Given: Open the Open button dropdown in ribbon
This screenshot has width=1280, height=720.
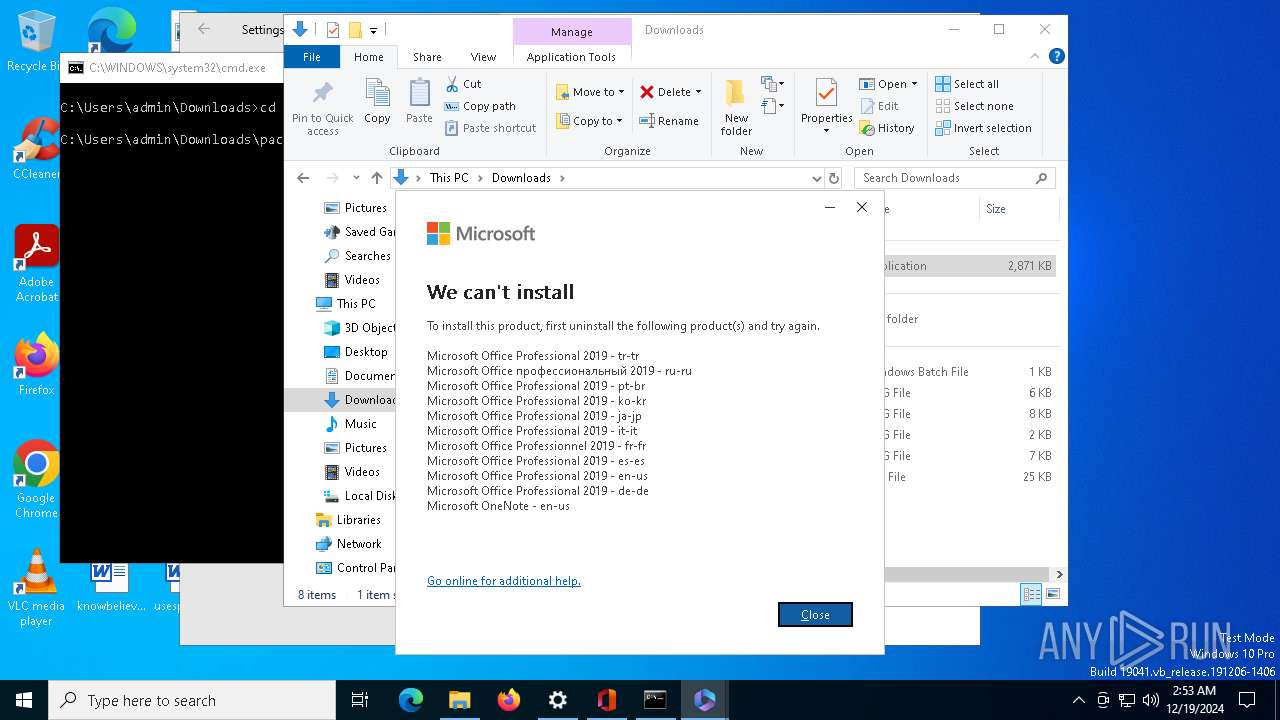Looking at the screenshot, I should pos(914,84).
